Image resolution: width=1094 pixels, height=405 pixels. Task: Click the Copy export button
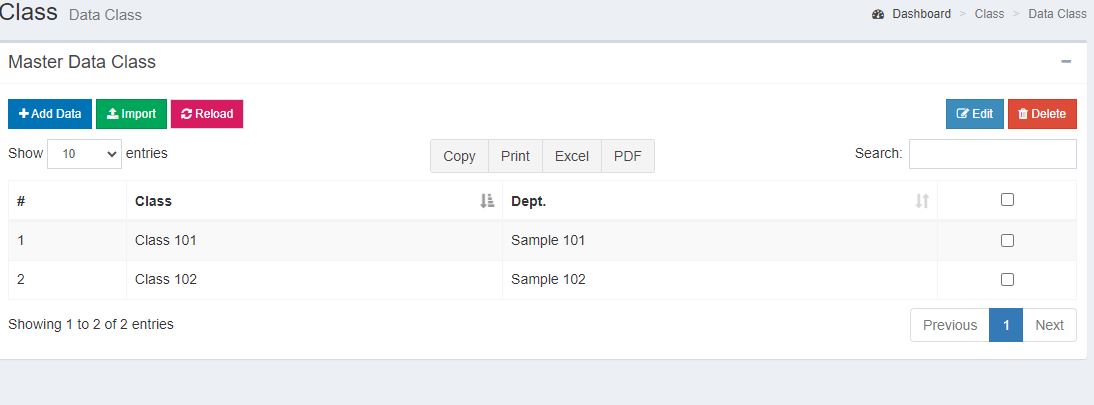[x=459, y=156]
